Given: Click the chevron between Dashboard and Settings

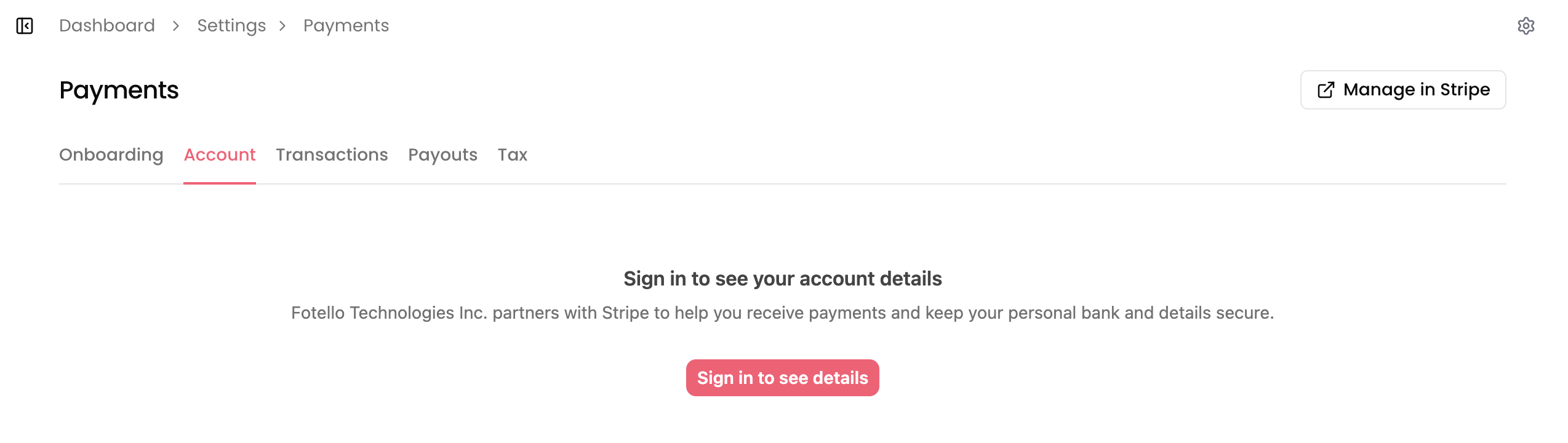Looking at the screenshot, I should pyautogui.click(x=176, y=26).
